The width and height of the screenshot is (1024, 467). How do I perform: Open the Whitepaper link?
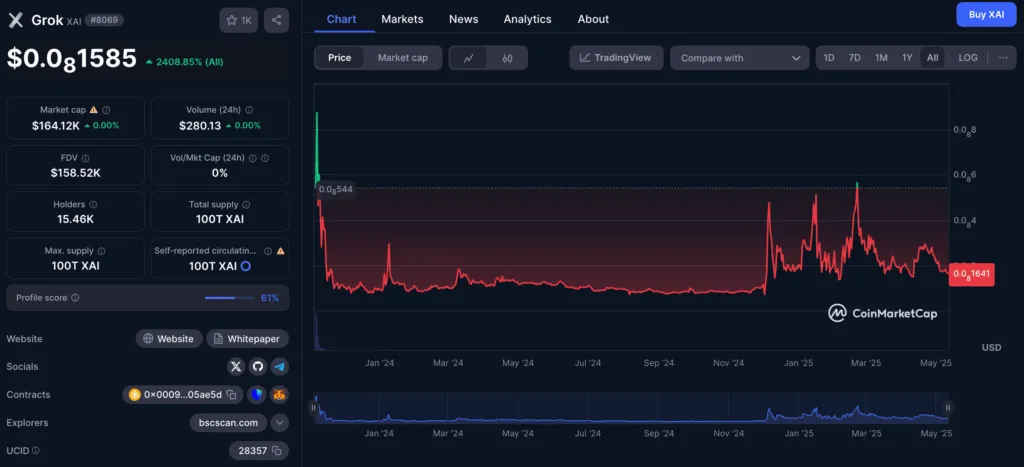[248, 339]
